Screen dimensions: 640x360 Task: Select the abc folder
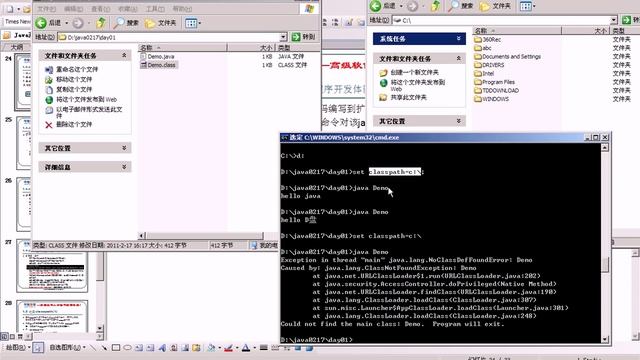pyautogui.click(x=483, y=48)
